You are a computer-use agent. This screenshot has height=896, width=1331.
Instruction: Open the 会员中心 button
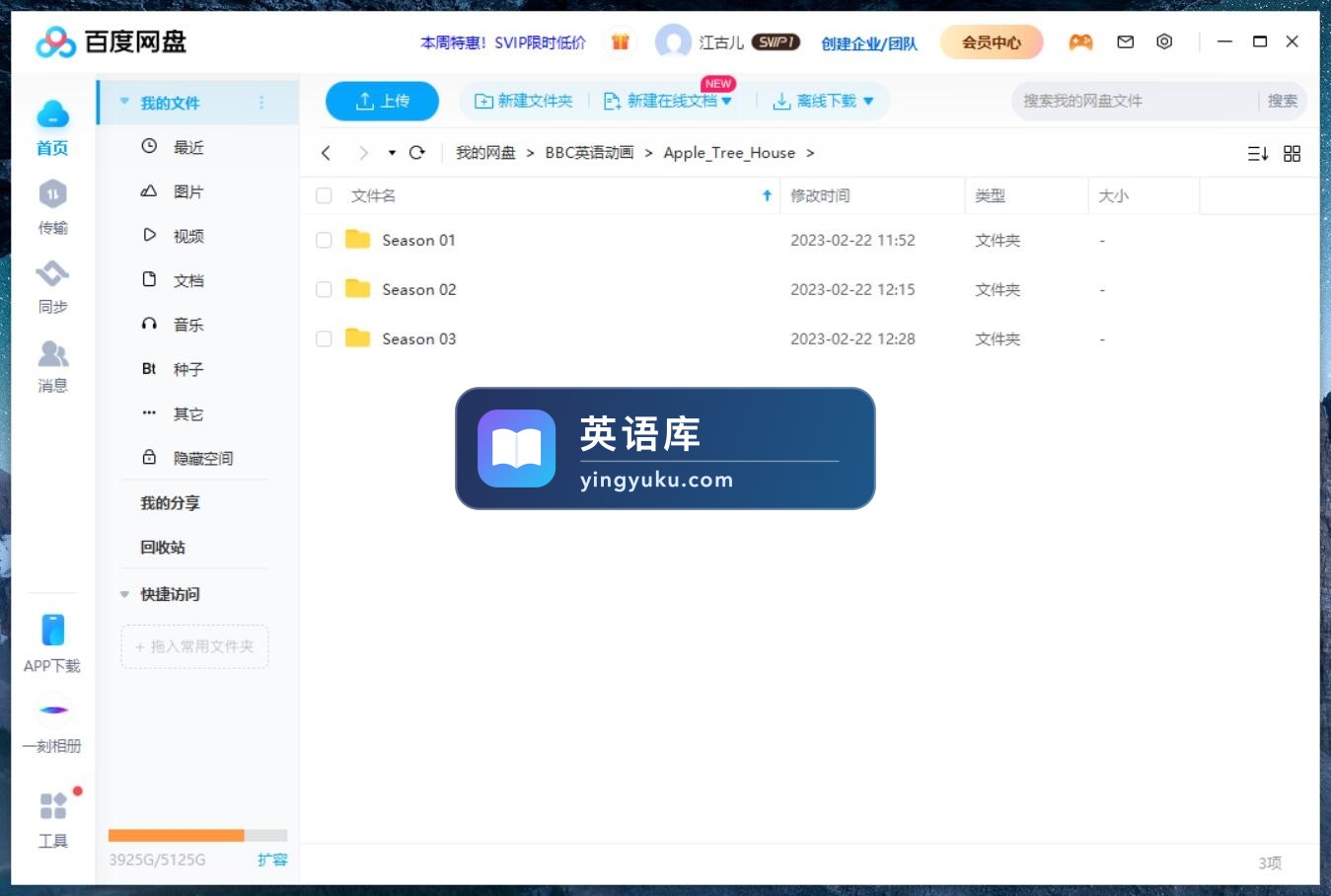pyautogui.click(x=992, y=42)
